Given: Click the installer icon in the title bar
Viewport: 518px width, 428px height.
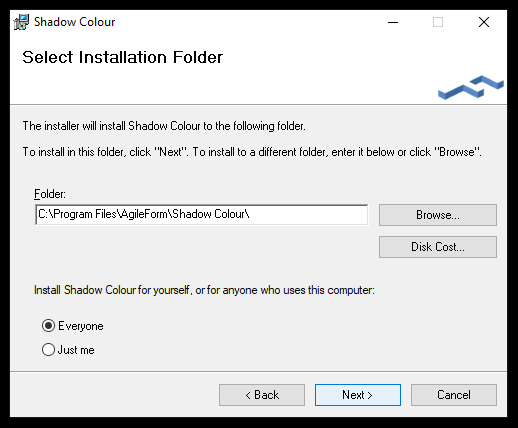Looking at the screenshot, I should (21, 22).
